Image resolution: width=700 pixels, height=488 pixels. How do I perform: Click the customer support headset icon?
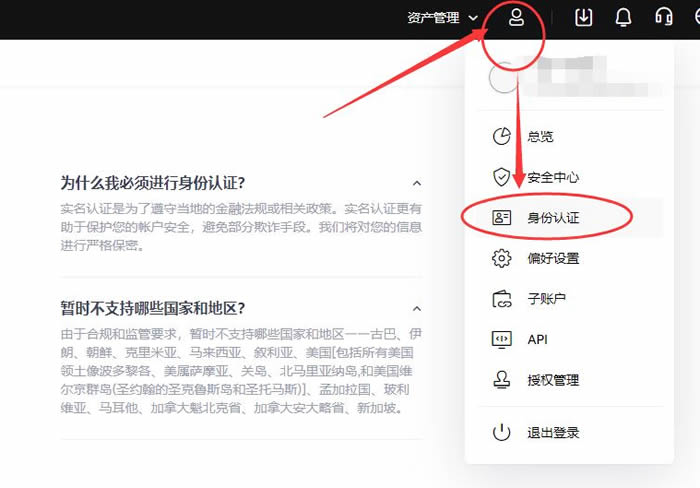(x=663, y=18)
